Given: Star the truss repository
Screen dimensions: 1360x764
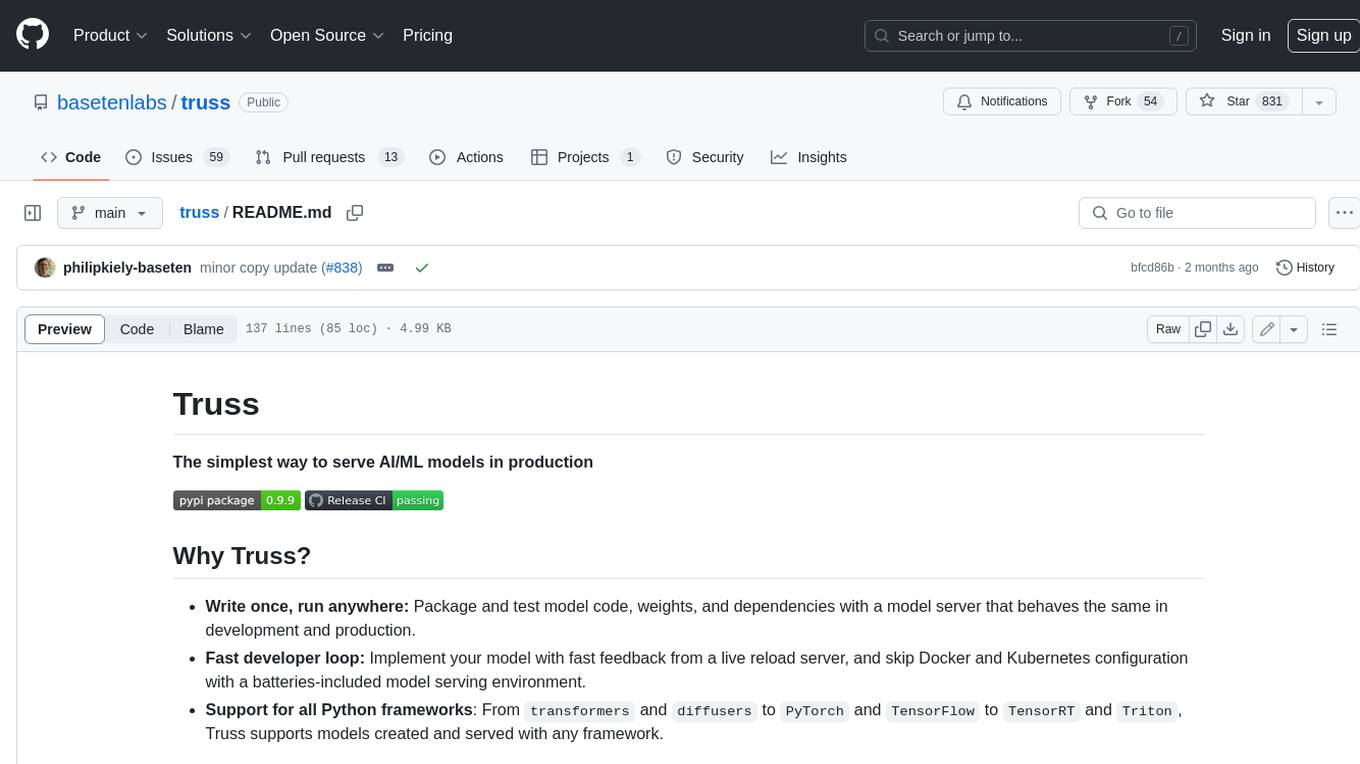Looking at the screenshot, I should (x=1243, y=102).
